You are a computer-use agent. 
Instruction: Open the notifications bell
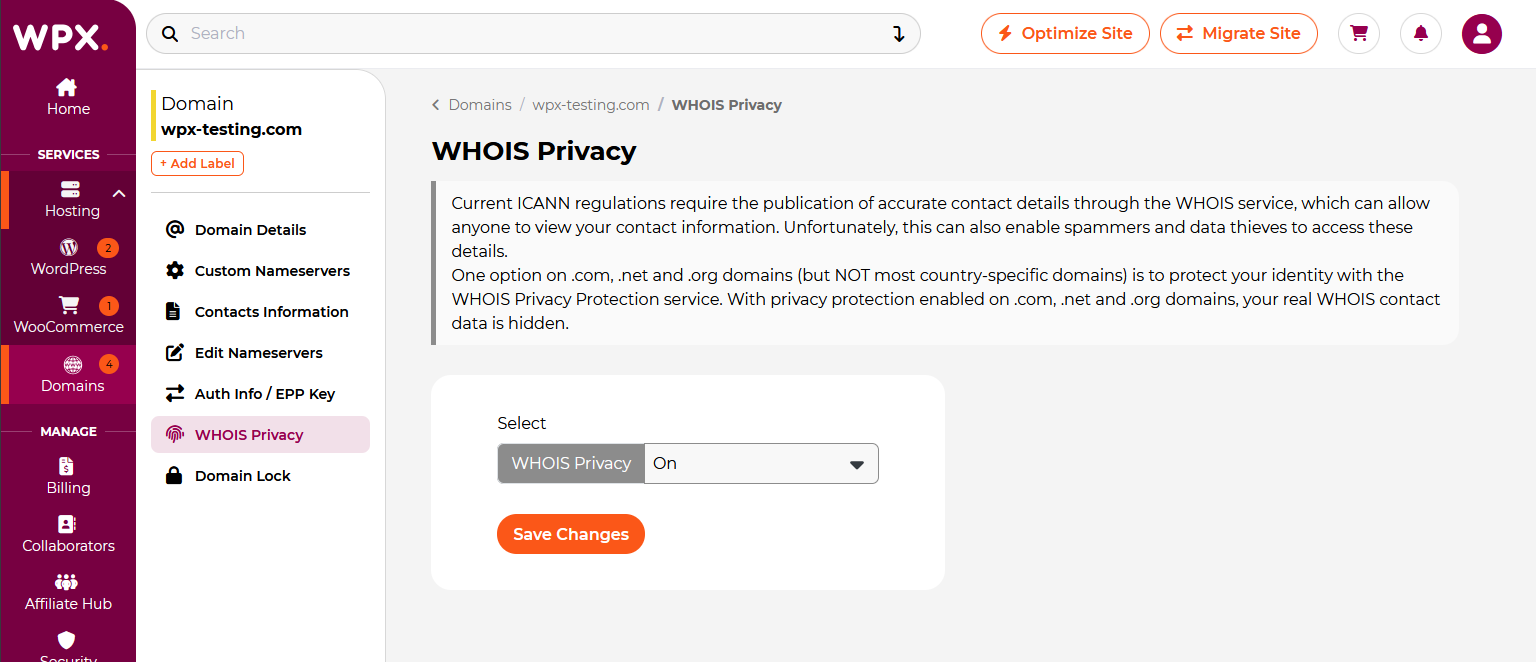pos(1421,33)
